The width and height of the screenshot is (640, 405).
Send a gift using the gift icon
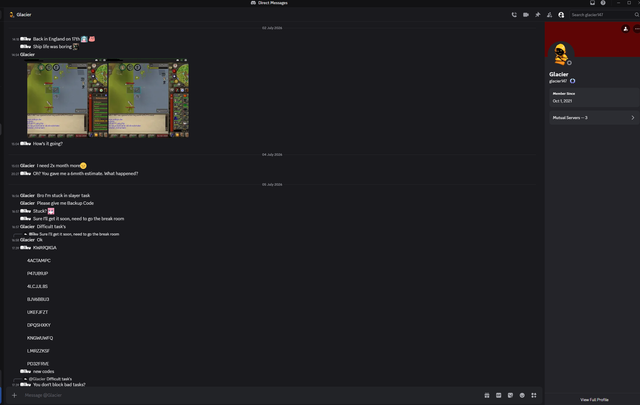point(487,395)
